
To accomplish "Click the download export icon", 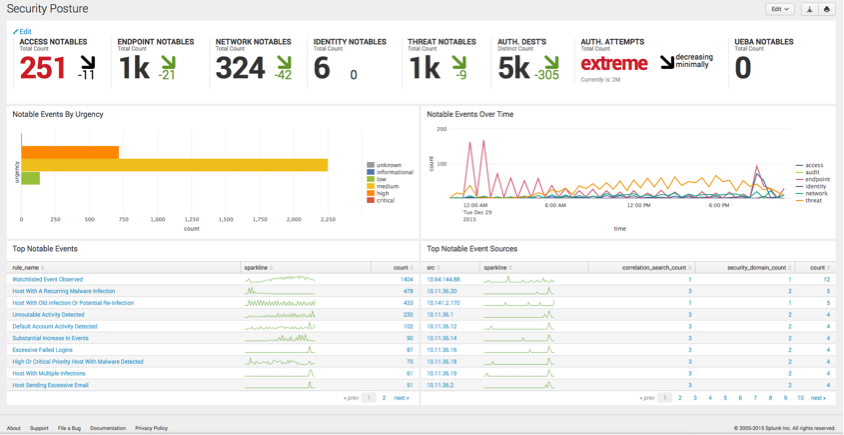I will tap(810, 9).
